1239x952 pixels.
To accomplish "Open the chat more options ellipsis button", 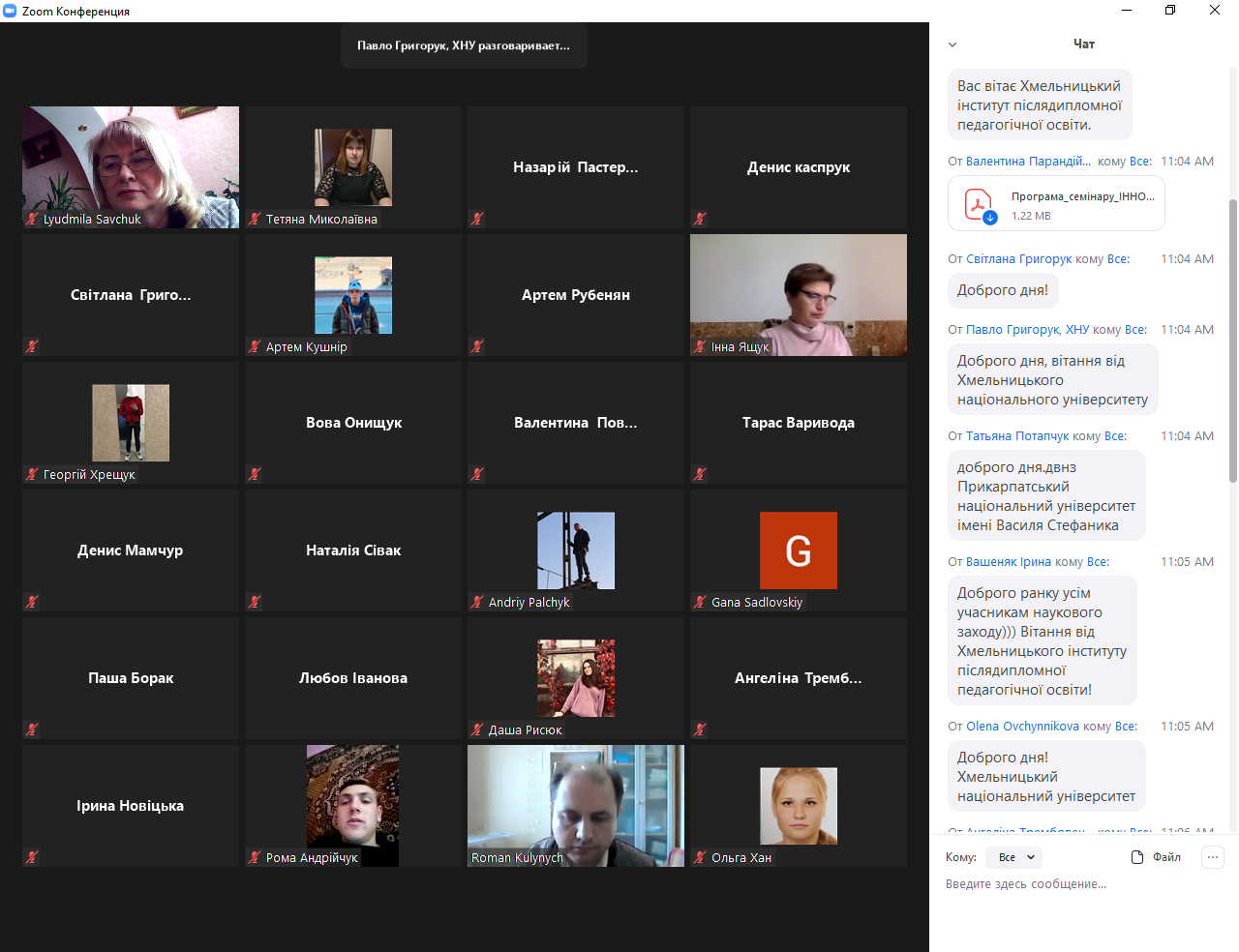I will point(1212,857).
